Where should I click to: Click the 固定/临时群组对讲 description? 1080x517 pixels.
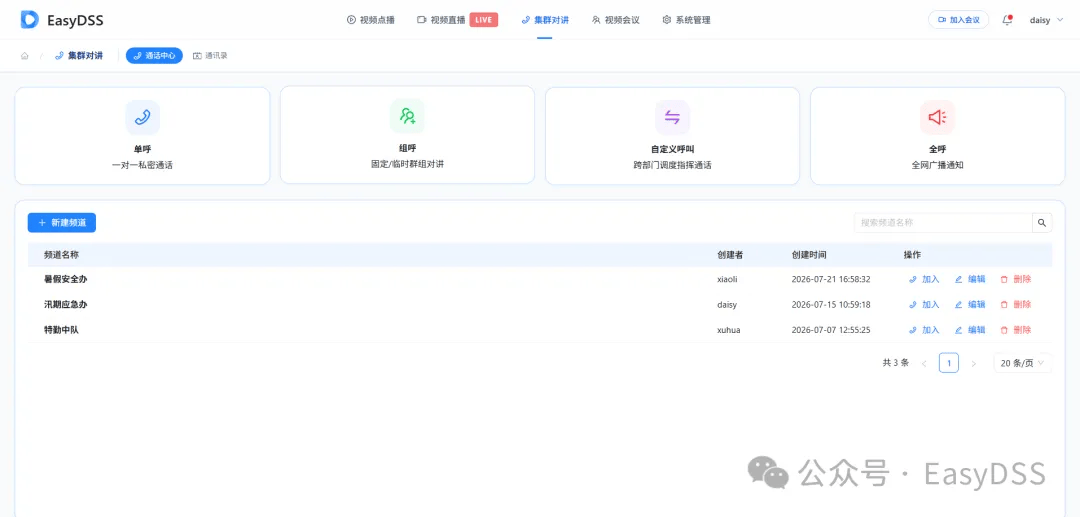pos(407,164)
